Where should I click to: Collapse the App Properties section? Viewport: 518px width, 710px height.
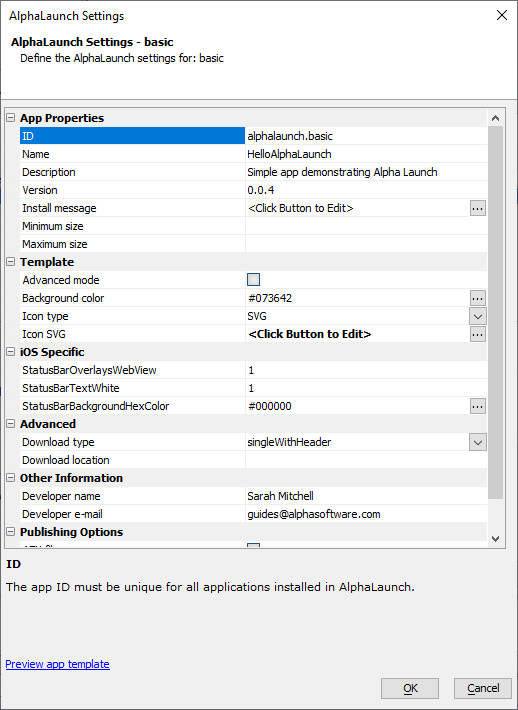point(11,118)
